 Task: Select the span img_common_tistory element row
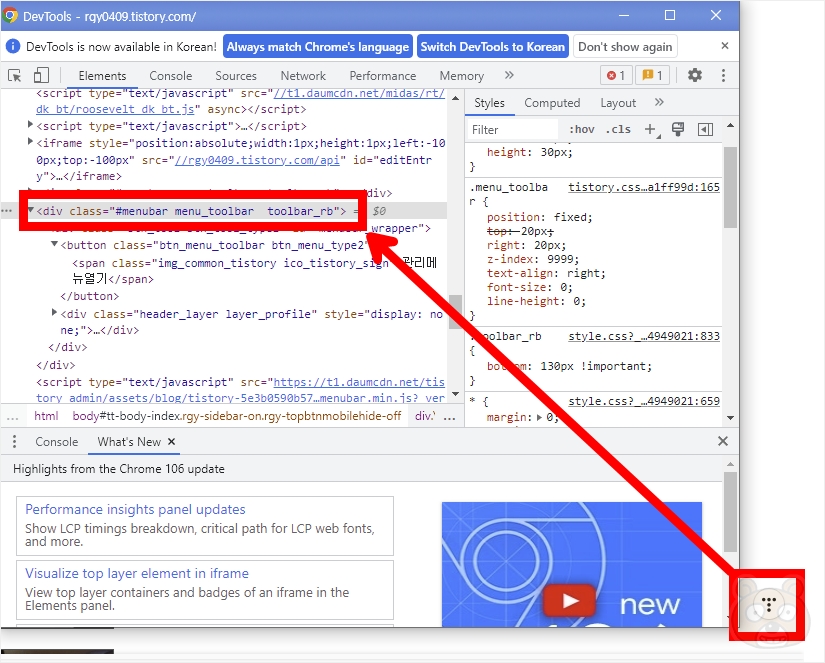(254, 270)
